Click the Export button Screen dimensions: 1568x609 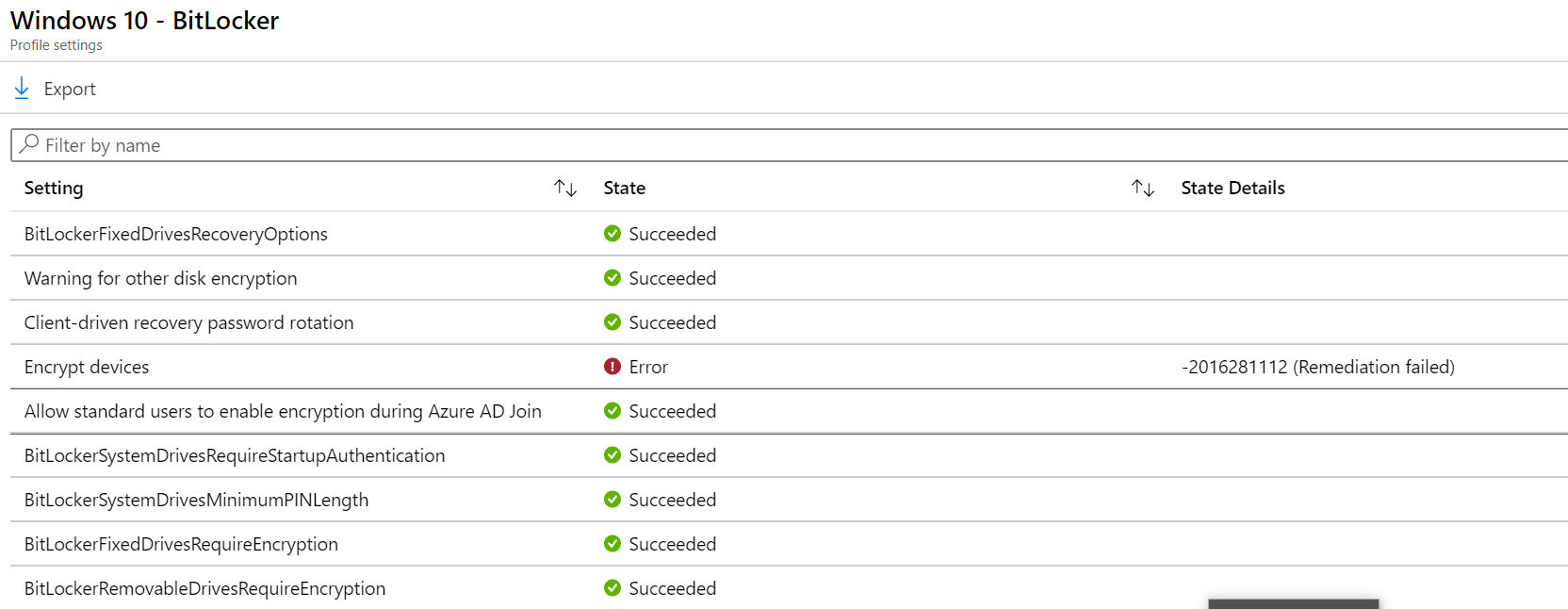[70, 88]
